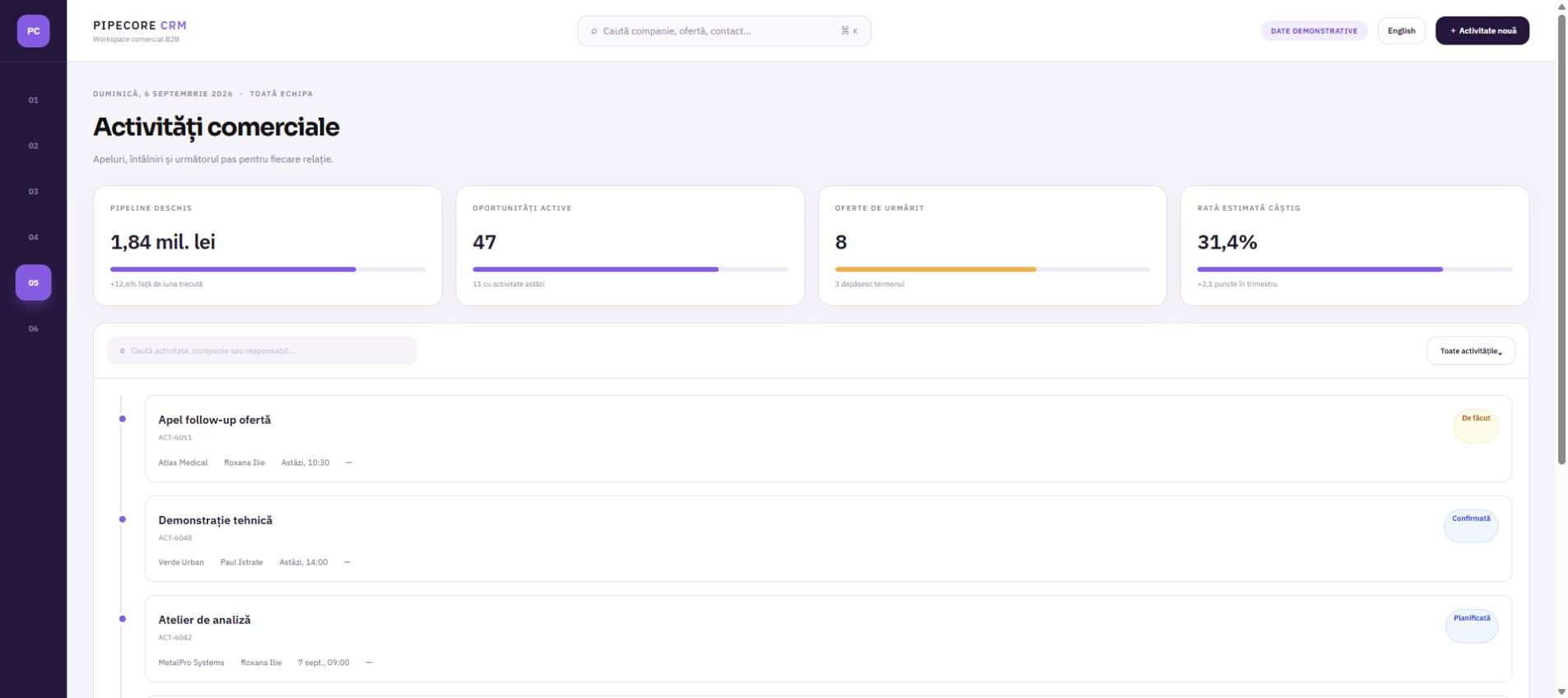The width and height of the screenshot is (1568, 698).
Task: Focus the activity, company or owner search field
Action: [262, 351]
